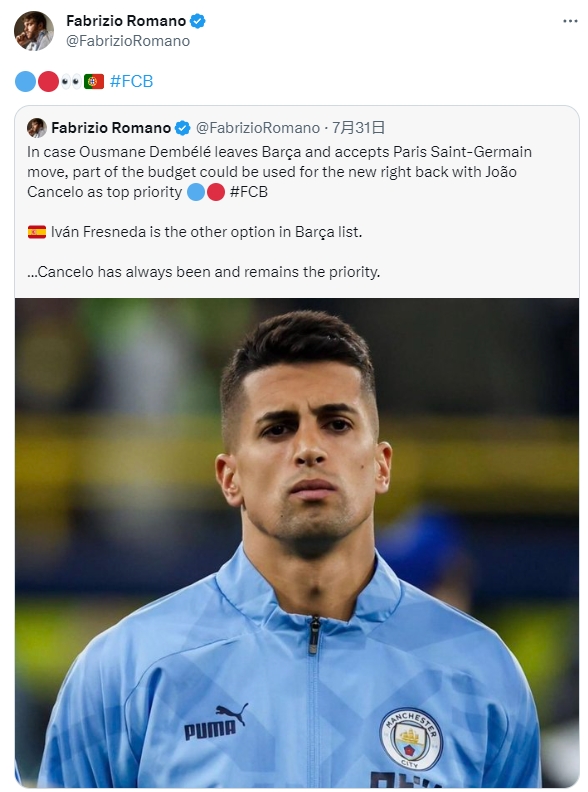Click Fabrizio Romano name in quoted tweet
Viewport: 588px width, 792px height.
click(111, 128)
